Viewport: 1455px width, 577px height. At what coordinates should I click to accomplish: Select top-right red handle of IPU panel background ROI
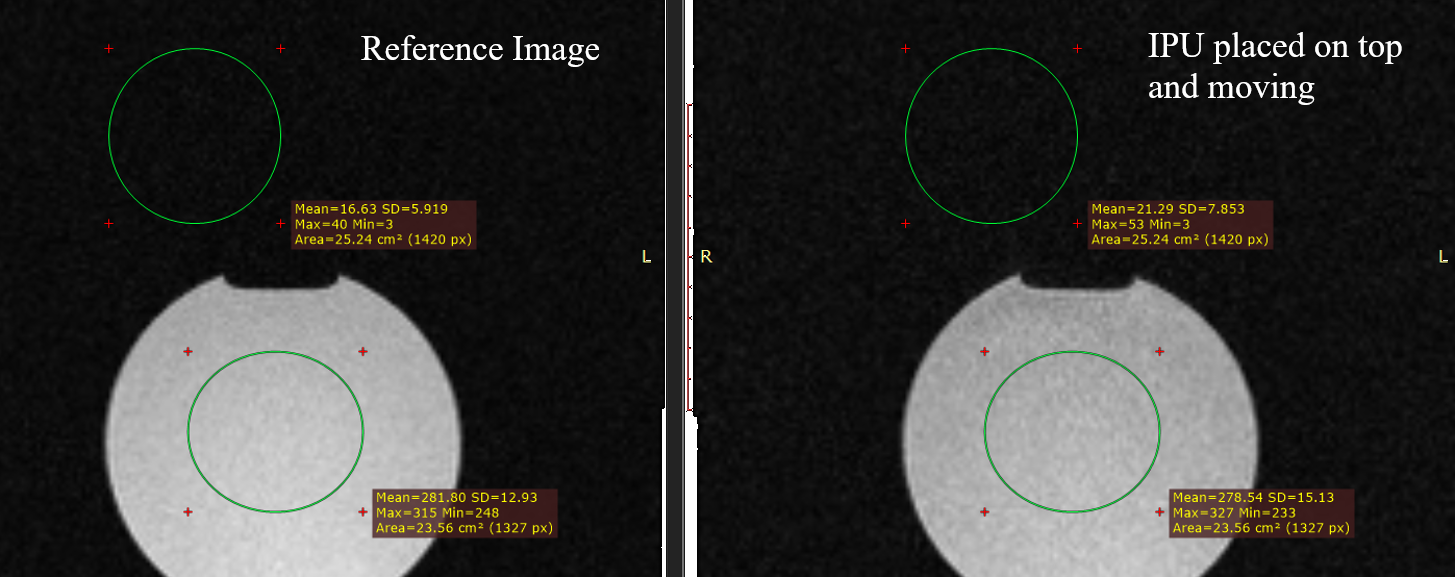(x=1077, y=48)
